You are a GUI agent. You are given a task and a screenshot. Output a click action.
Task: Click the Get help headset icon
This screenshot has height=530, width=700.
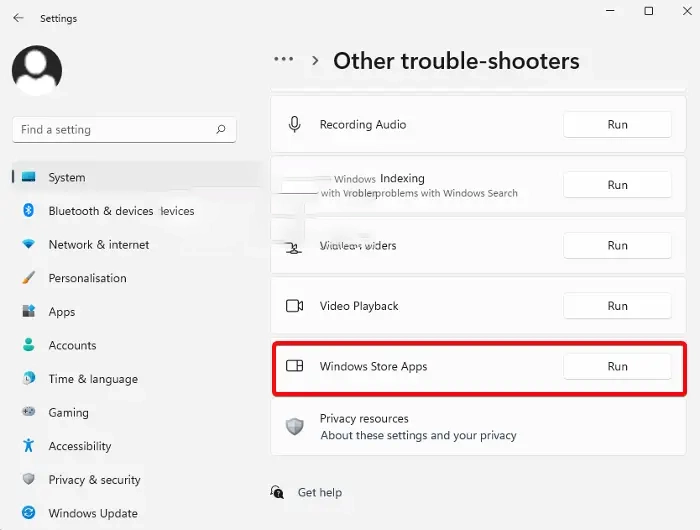pos(278,492)
